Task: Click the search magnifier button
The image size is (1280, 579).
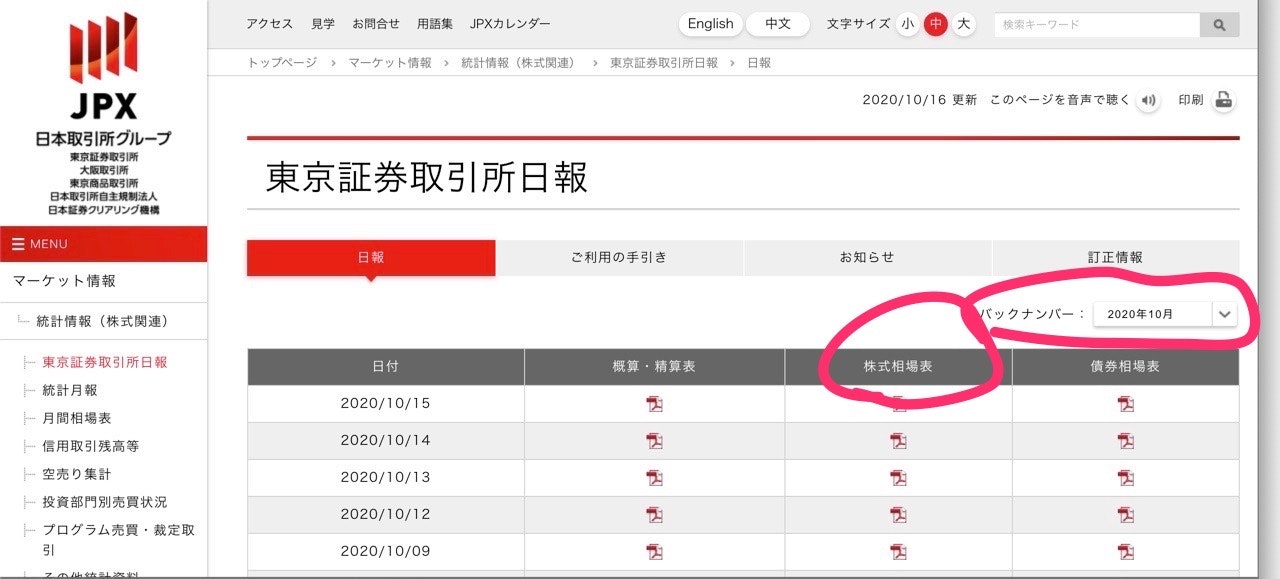Action: pyautogui.click(x=1219, y=25)
